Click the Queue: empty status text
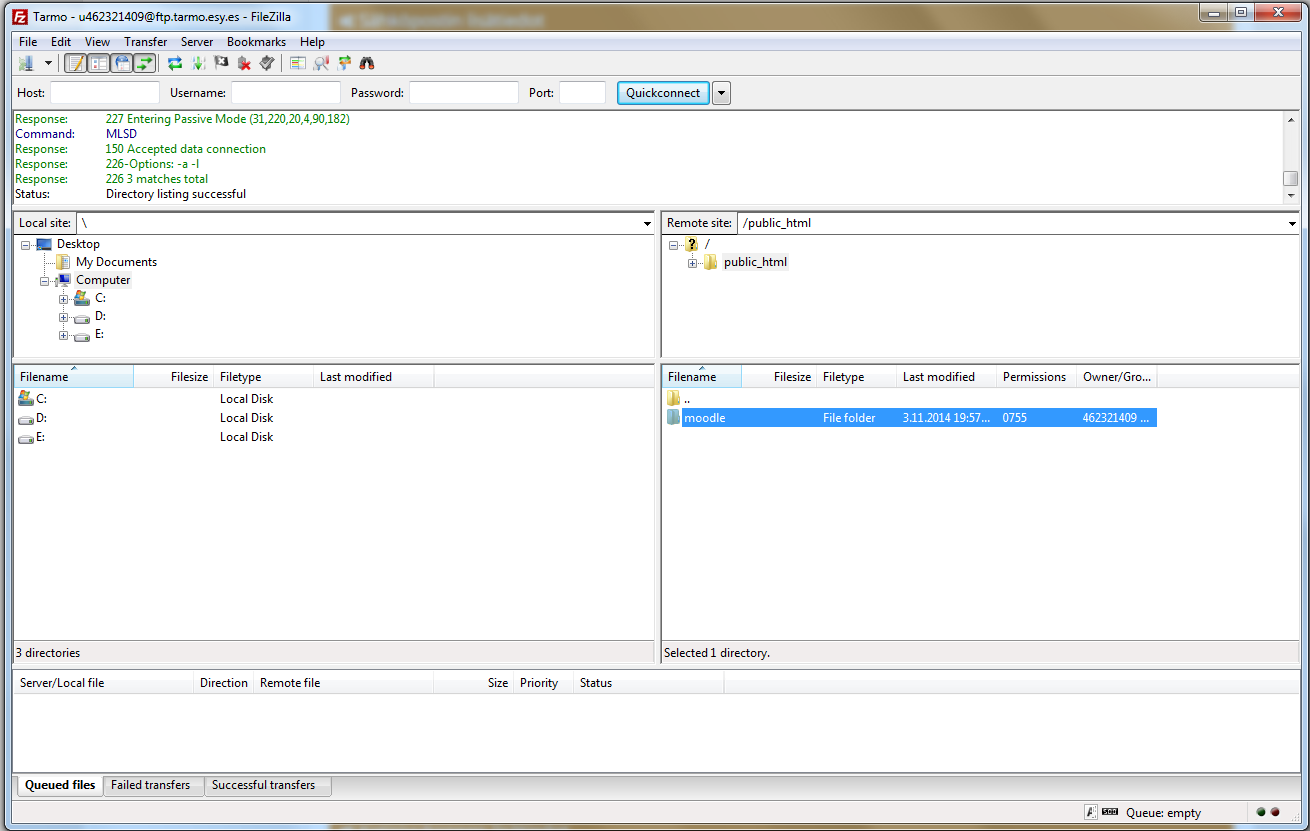1310x831 pixels. (x=1163, y=813)
